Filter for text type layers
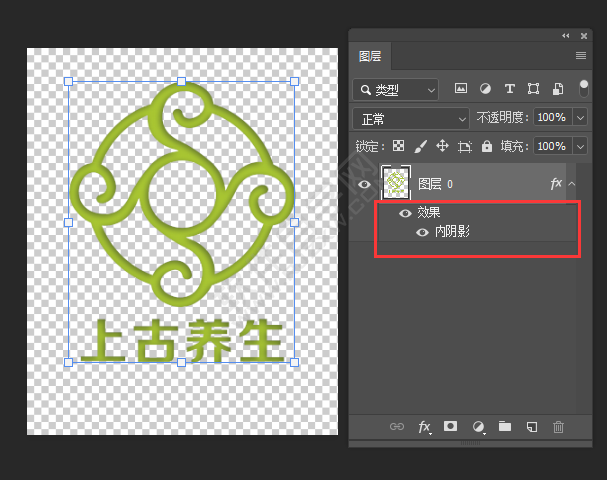This screenshot has width=607, height=480. coord(510,89)
